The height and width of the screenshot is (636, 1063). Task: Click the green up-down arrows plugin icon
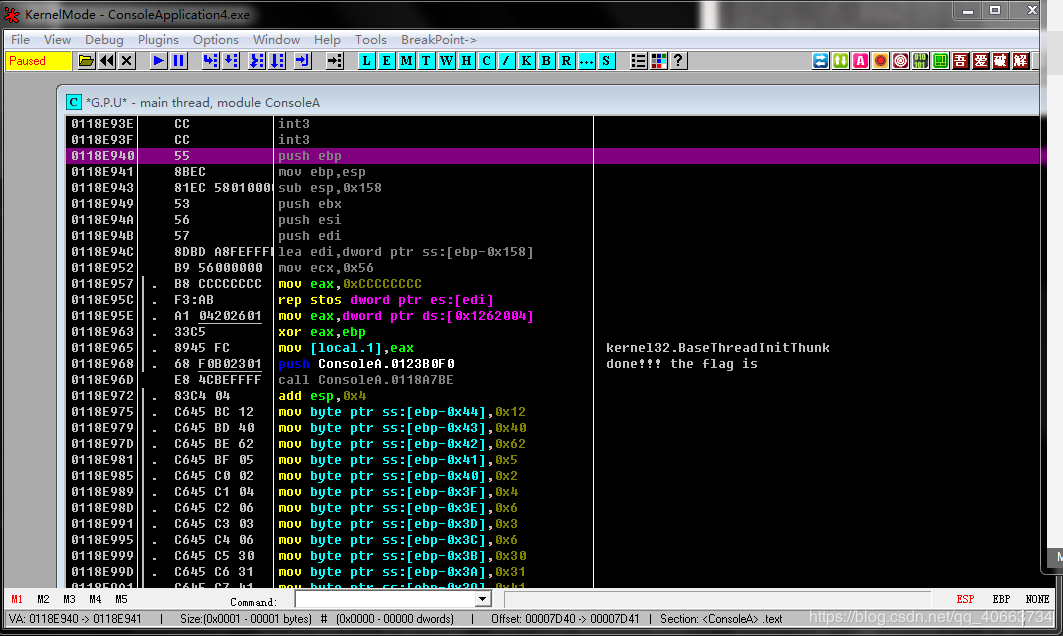841,61
